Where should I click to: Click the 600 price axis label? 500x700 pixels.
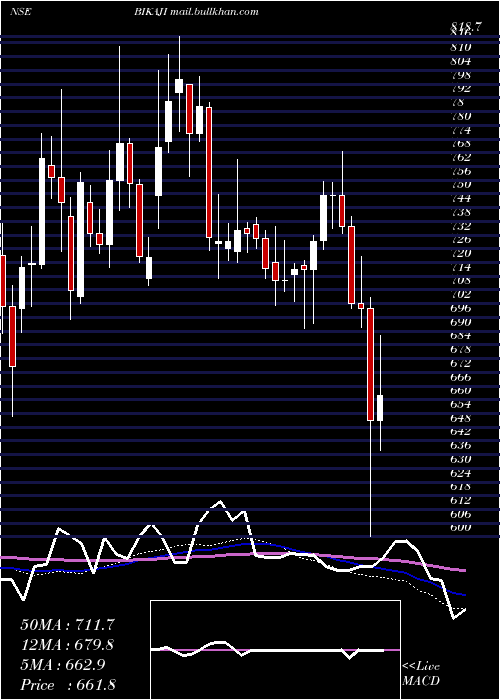(462, 527)
